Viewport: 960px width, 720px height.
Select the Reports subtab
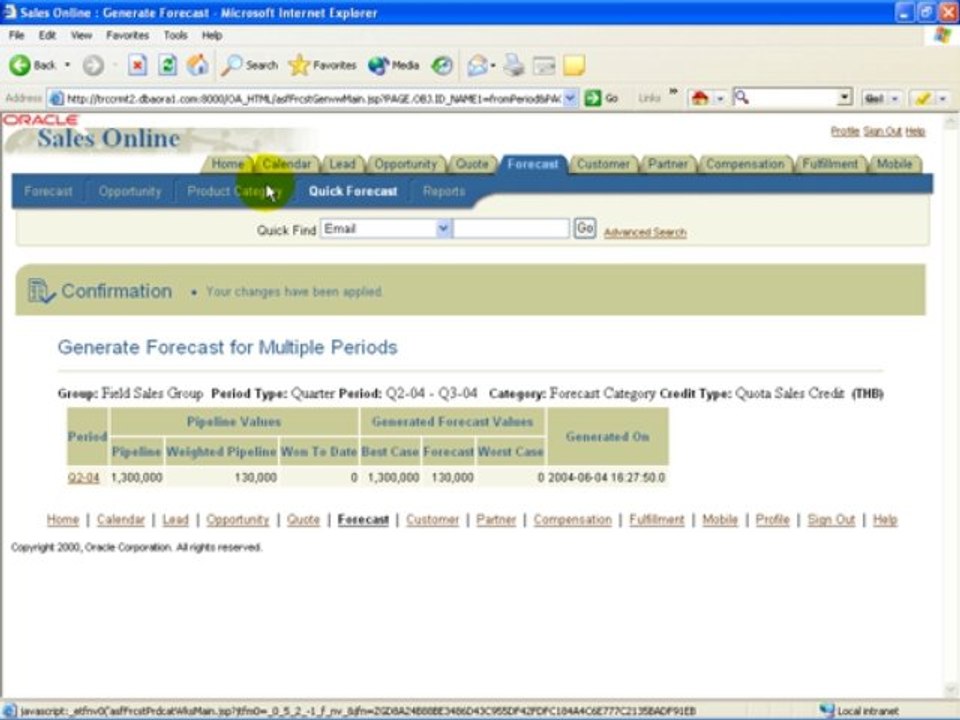click(444, 192)
